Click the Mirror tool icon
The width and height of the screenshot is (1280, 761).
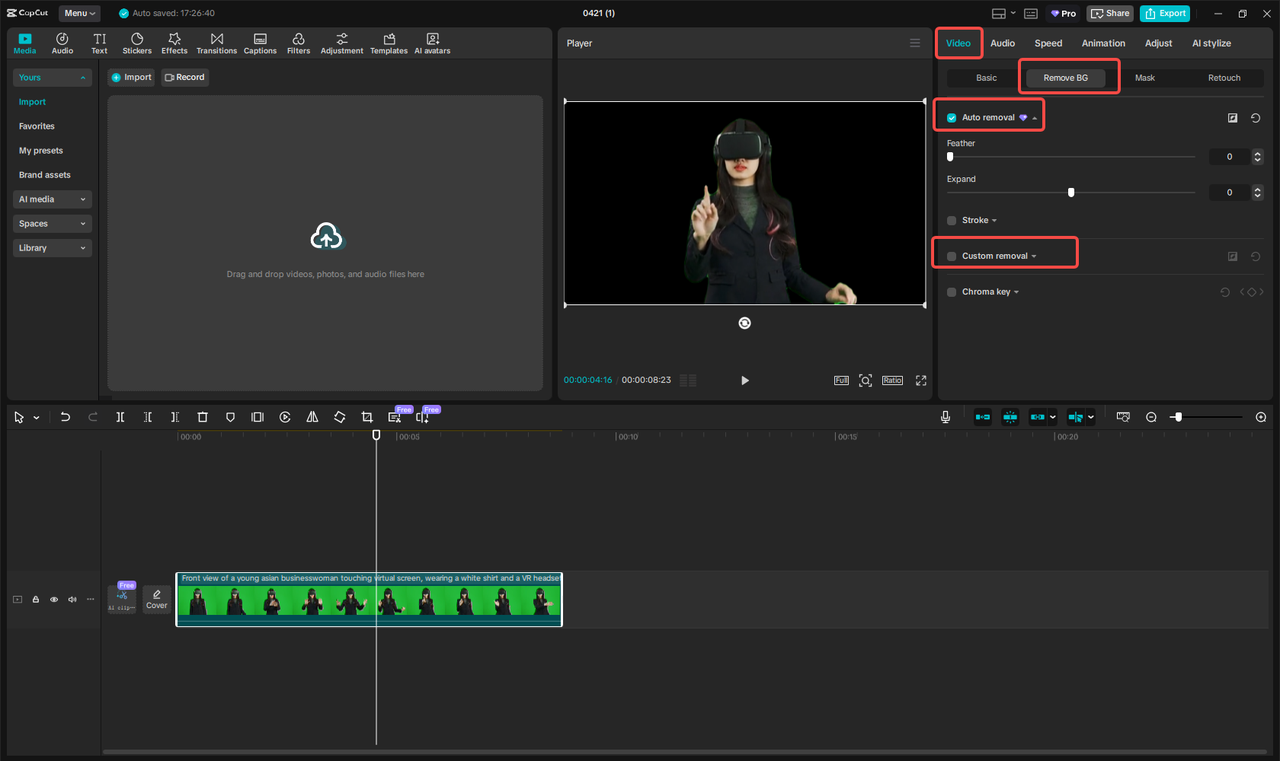[312, 417]
